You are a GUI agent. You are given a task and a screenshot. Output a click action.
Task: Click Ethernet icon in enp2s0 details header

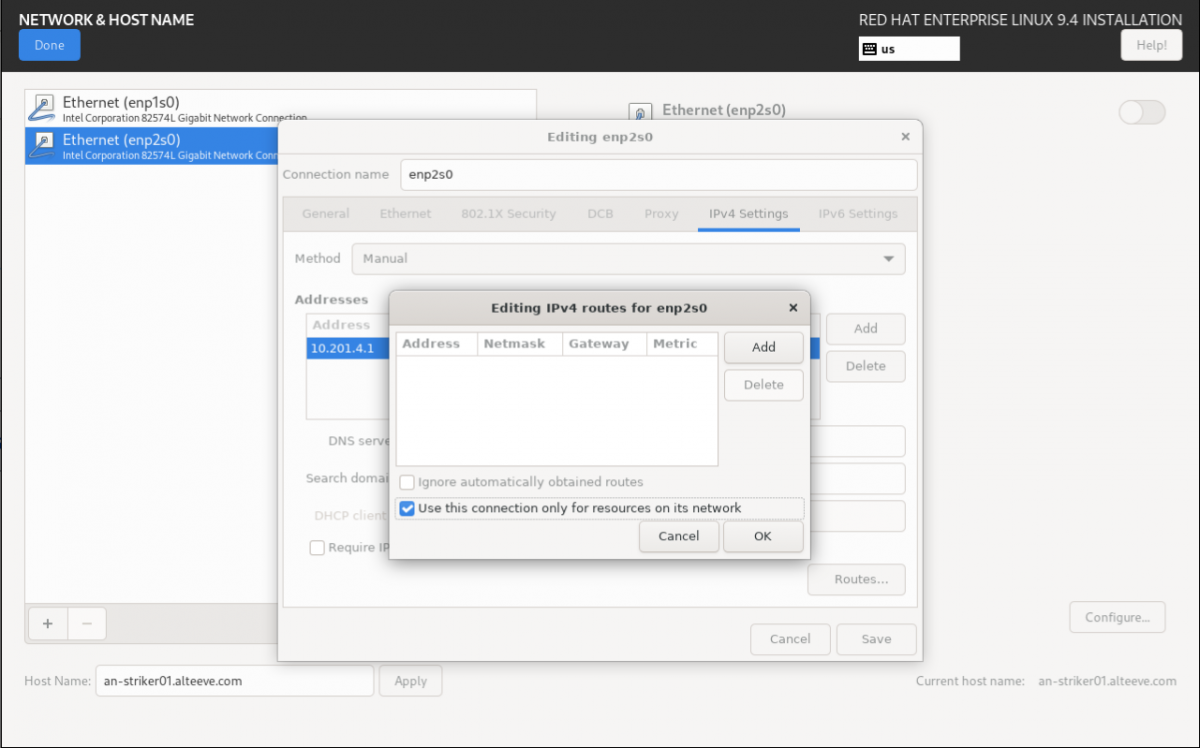click(x=640, y=112)
